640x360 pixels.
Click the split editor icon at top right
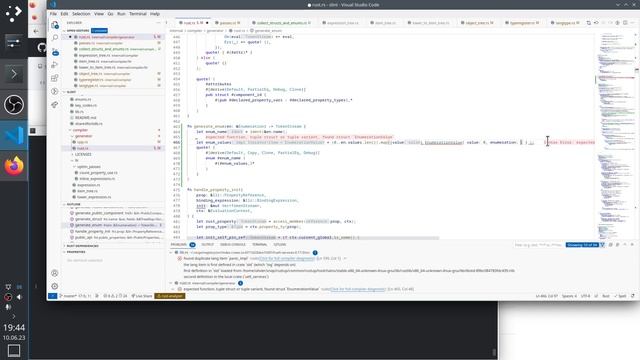click(625, 23)
